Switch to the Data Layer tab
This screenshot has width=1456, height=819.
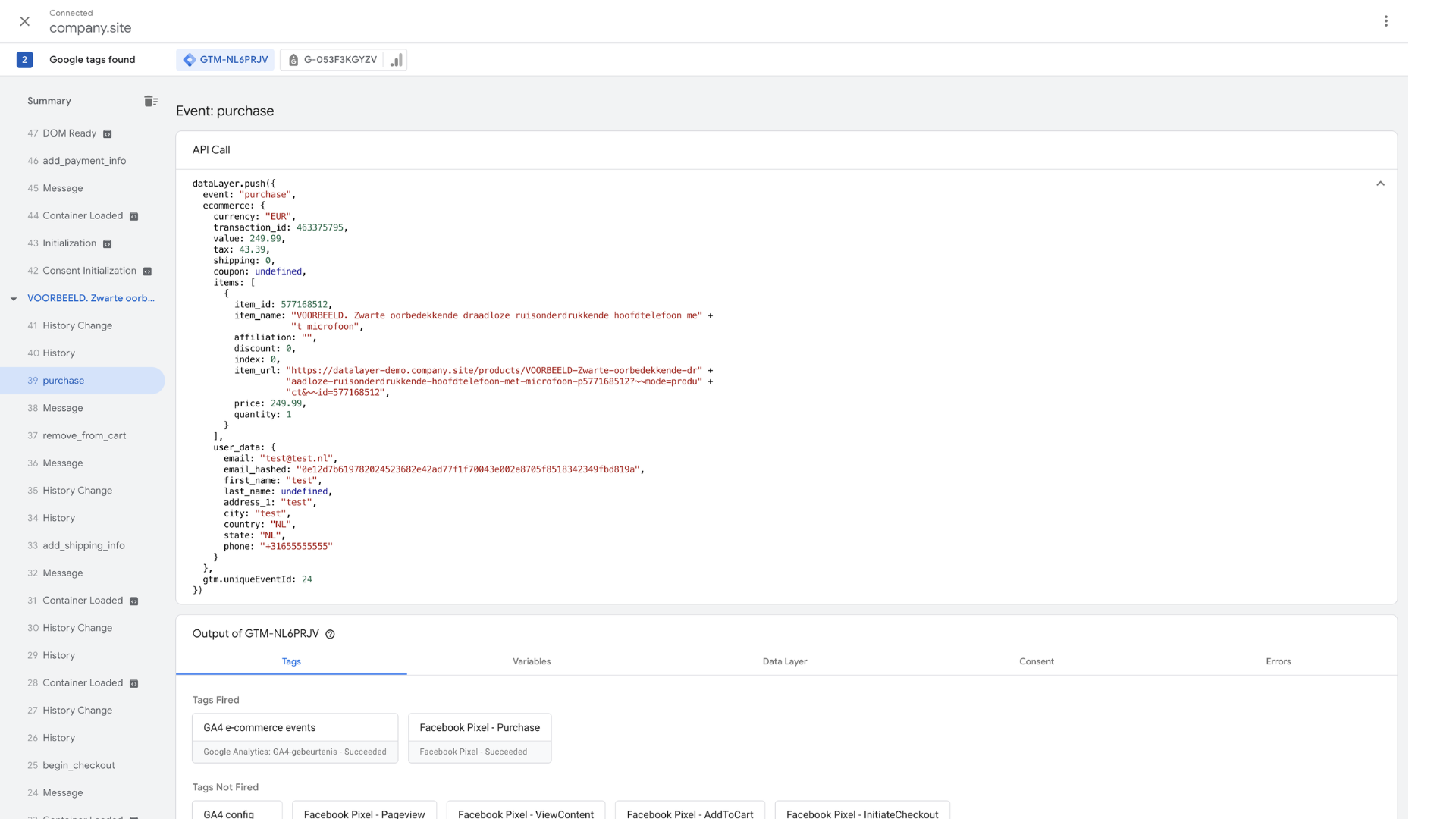tap(785, 661)
